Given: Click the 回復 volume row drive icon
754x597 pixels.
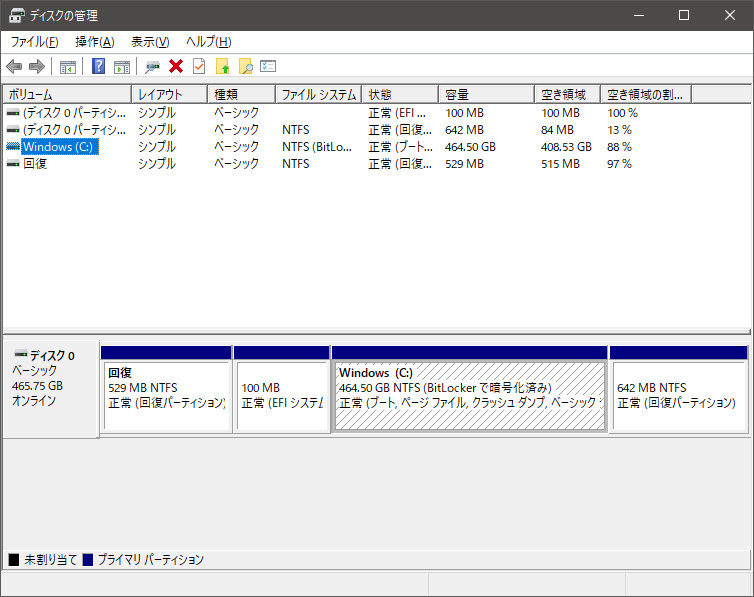Looking at the screenshot, I should [13, 164].
